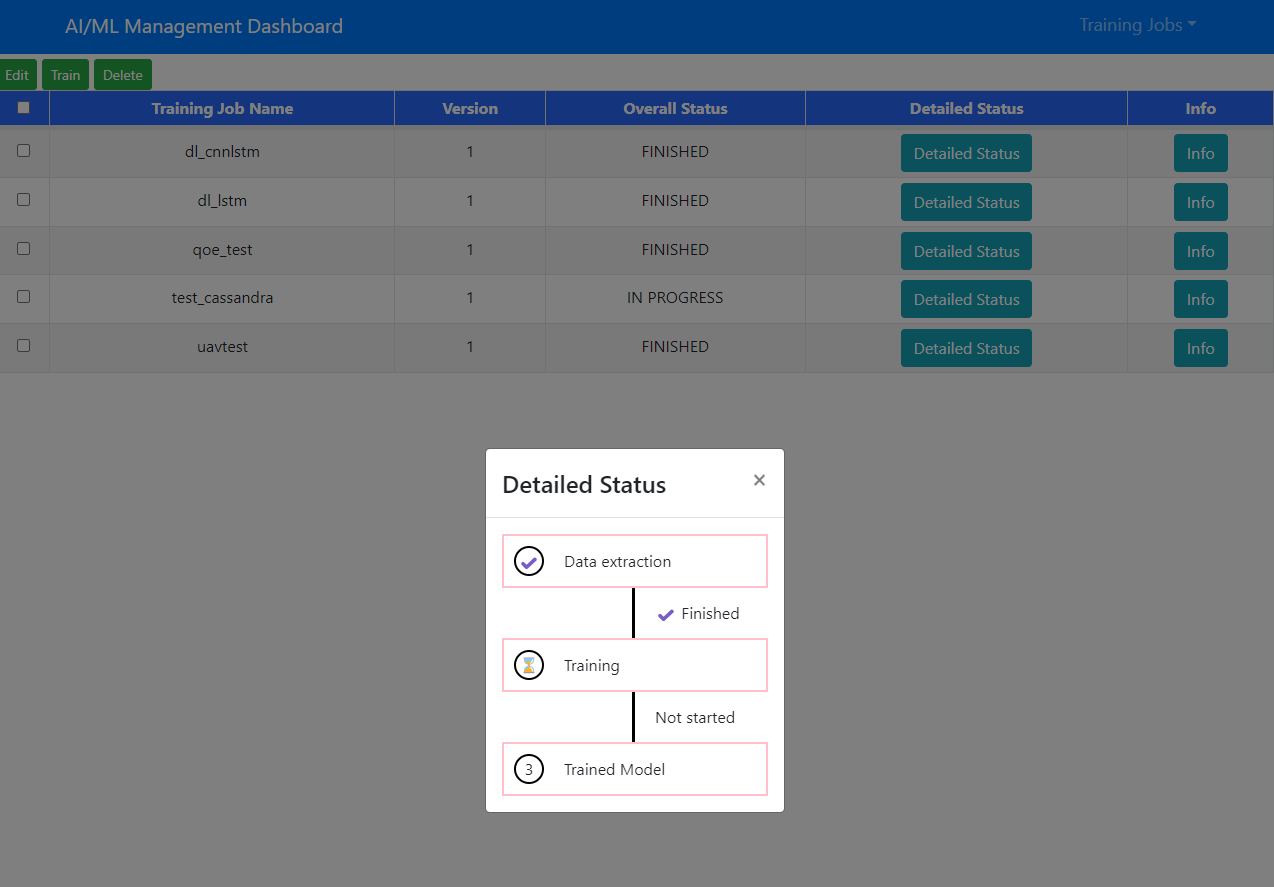Select the Trained Model step box
Screen dimensions: 1274x887
pos(635,769)
